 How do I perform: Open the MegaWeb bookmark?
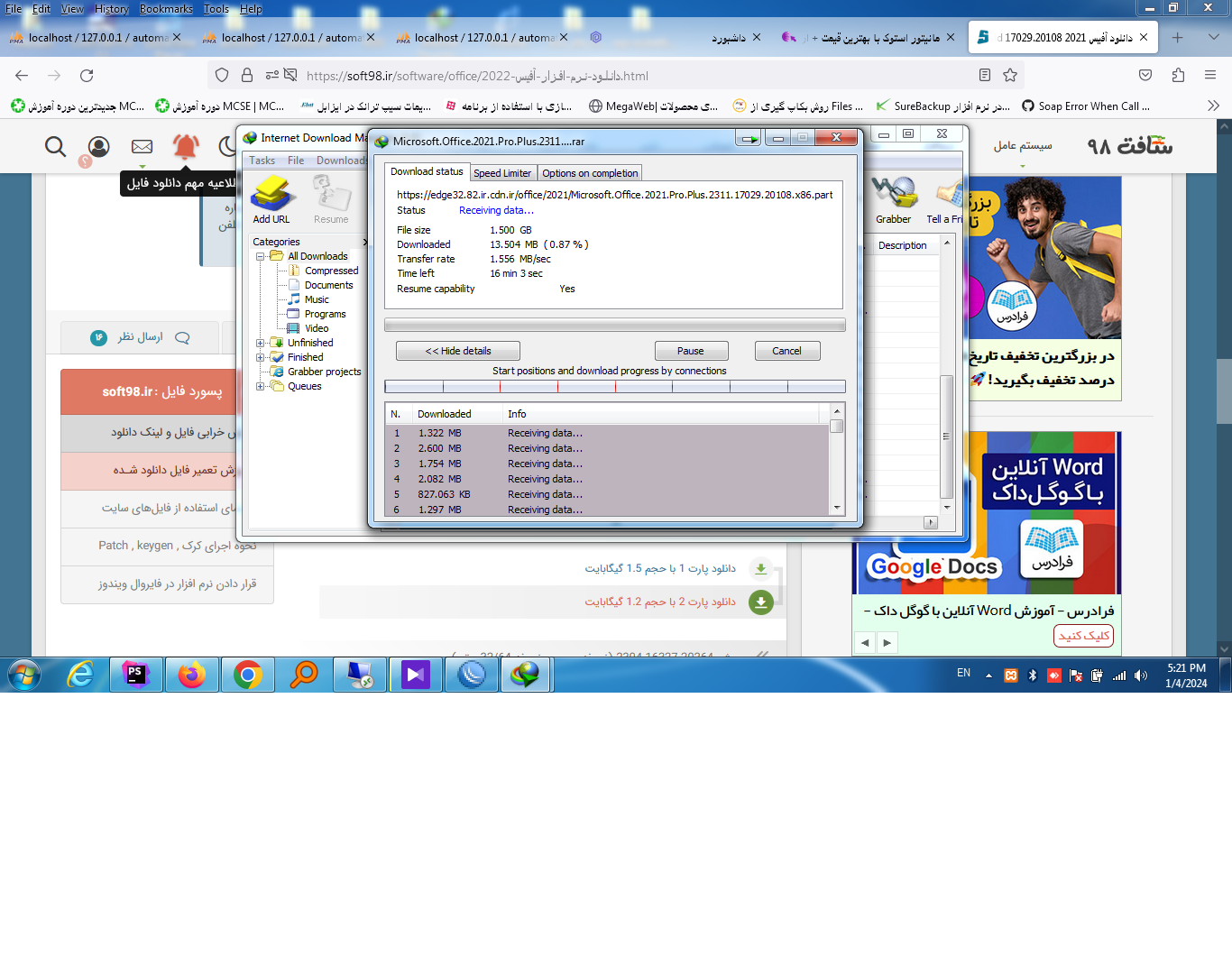[654, 106]
